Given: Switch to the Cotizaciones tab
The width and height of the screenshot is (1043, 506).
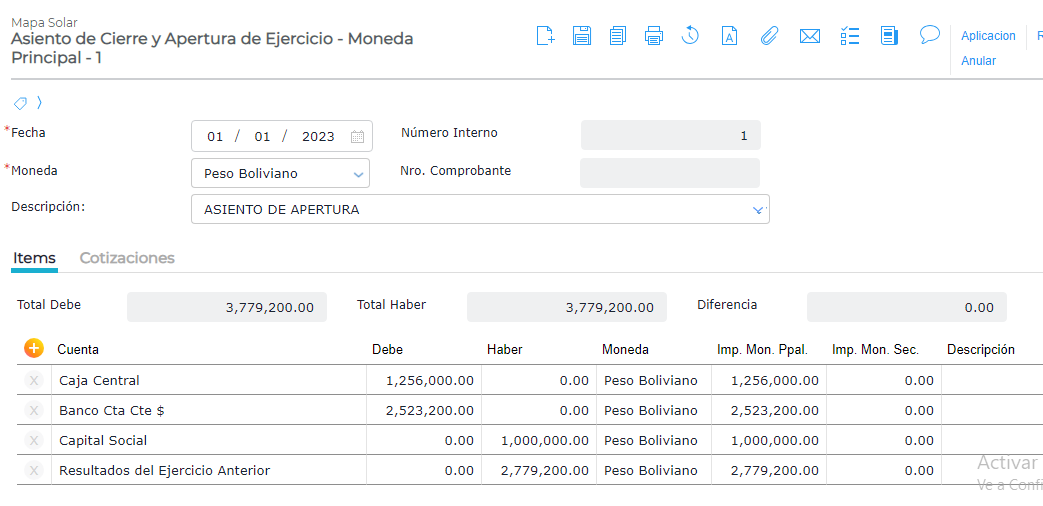Looking at the screenshot, I should click(x=127, y=258).
